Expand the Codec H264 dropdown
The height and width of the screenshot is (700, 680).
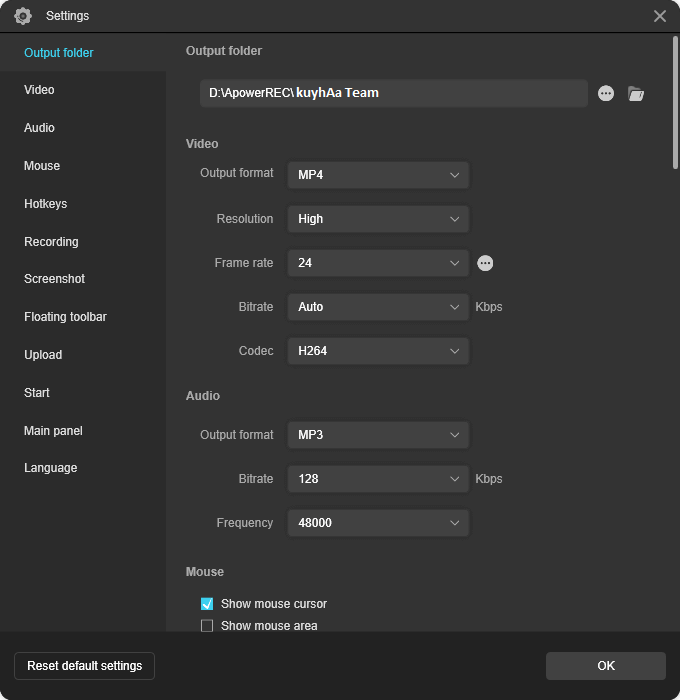tap(378, 351)
